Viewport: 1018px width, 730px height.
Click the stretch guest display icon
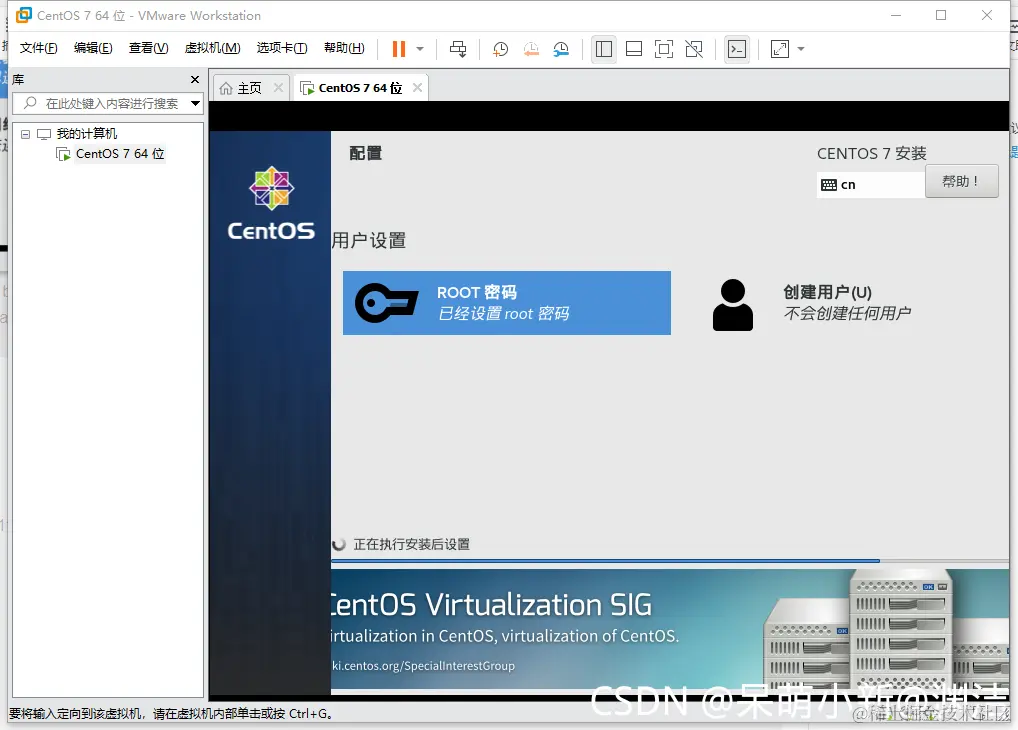tap(779, 49)
